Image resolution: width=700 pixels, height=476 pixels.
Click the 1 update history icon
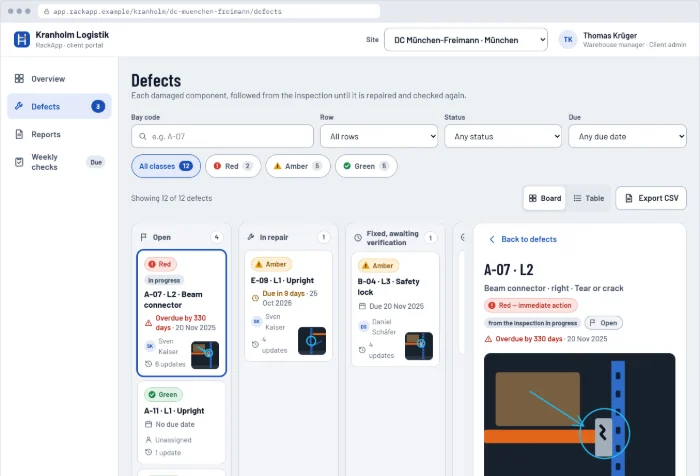pos(148,452)
